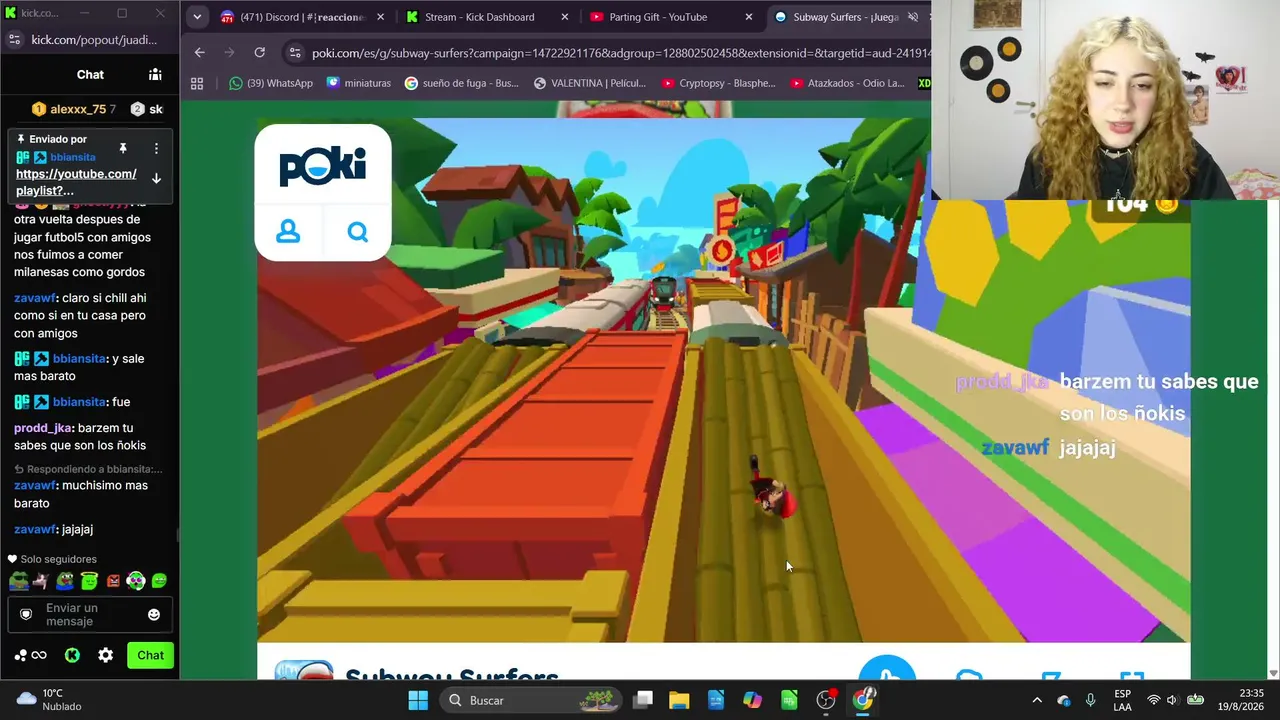Close the Kick Dashboard tab
1280x720 pixels.
click(x=565, y=17)
